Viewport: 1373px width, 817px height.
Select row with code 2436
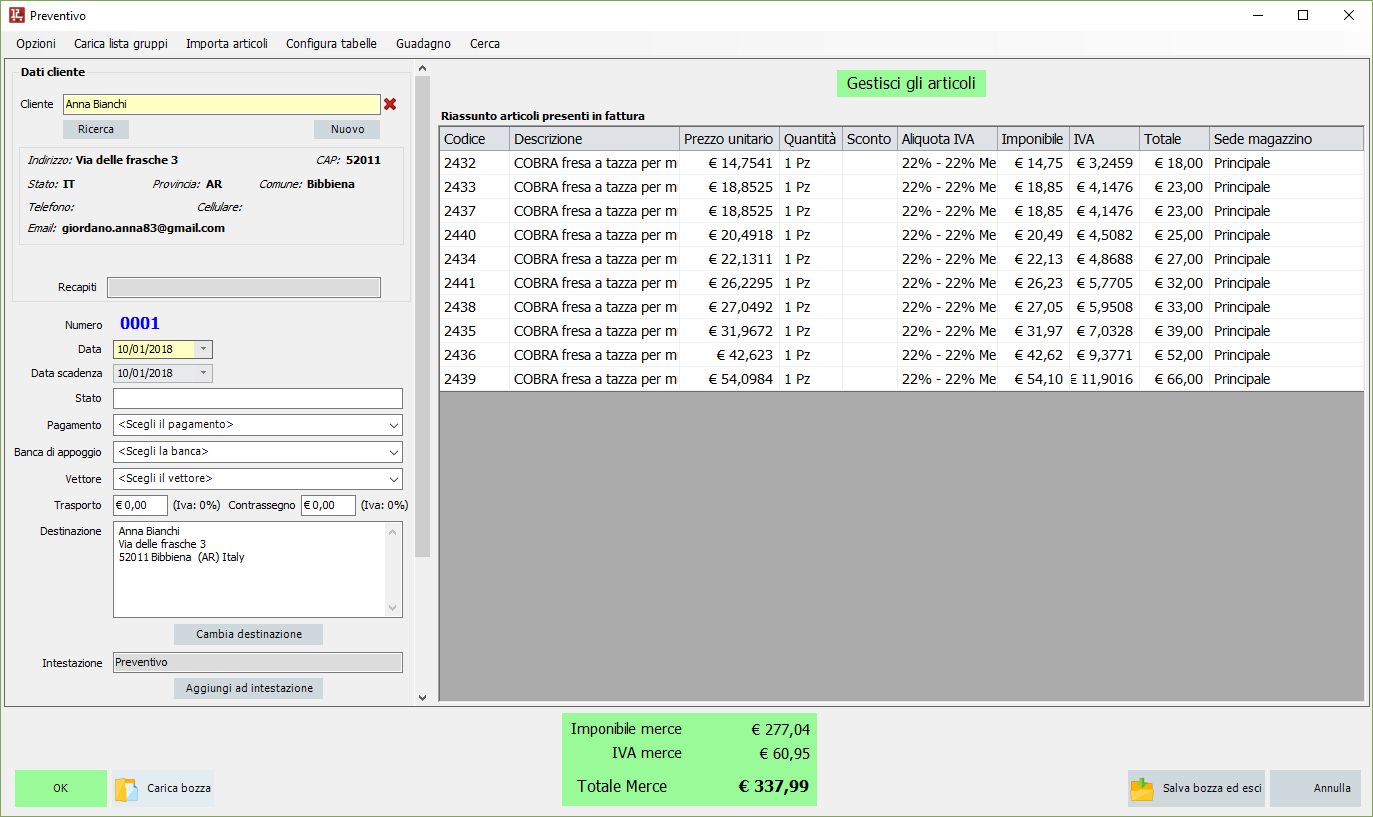901,355
